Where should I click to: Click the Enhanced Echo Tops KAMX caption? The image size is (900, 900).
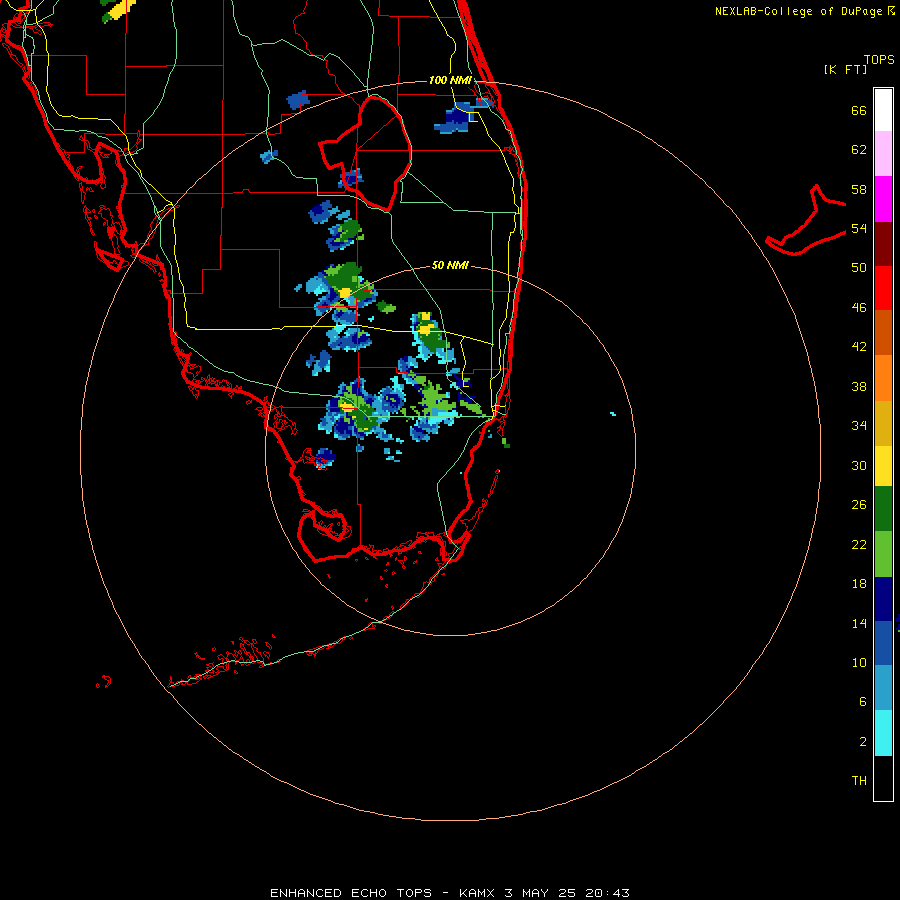tap(450, 893)
